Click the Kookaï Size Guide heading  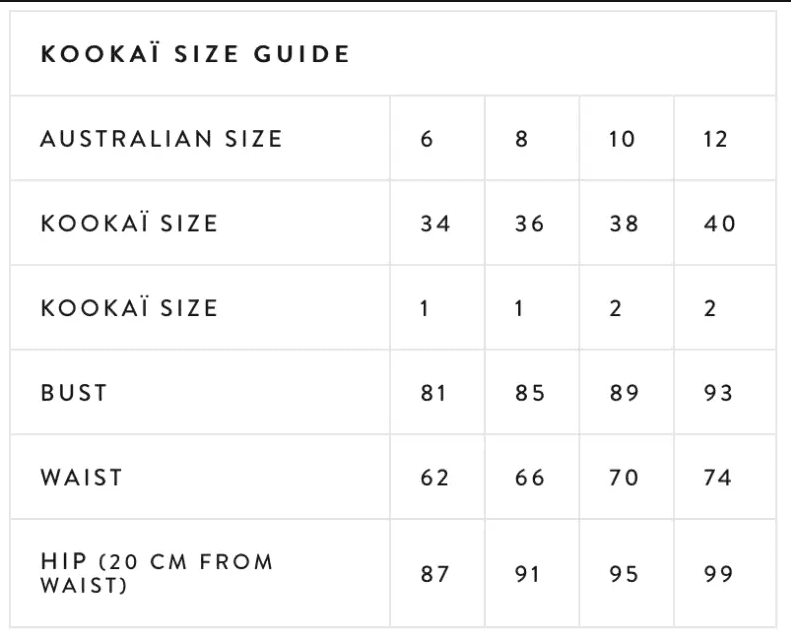click(195, 54)
